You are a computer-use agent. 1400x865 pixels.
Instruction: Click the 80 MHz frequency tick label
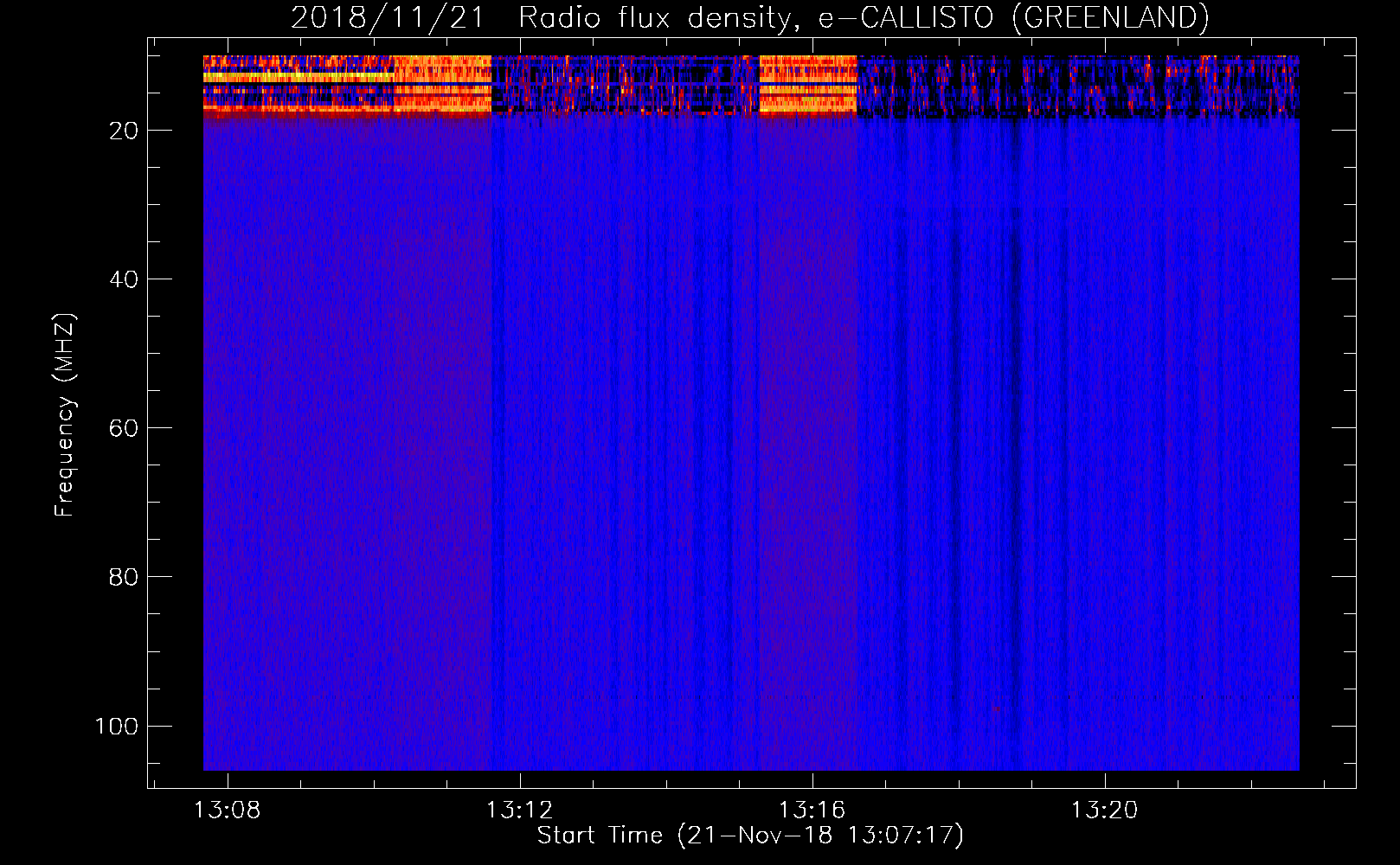[124, 577]
